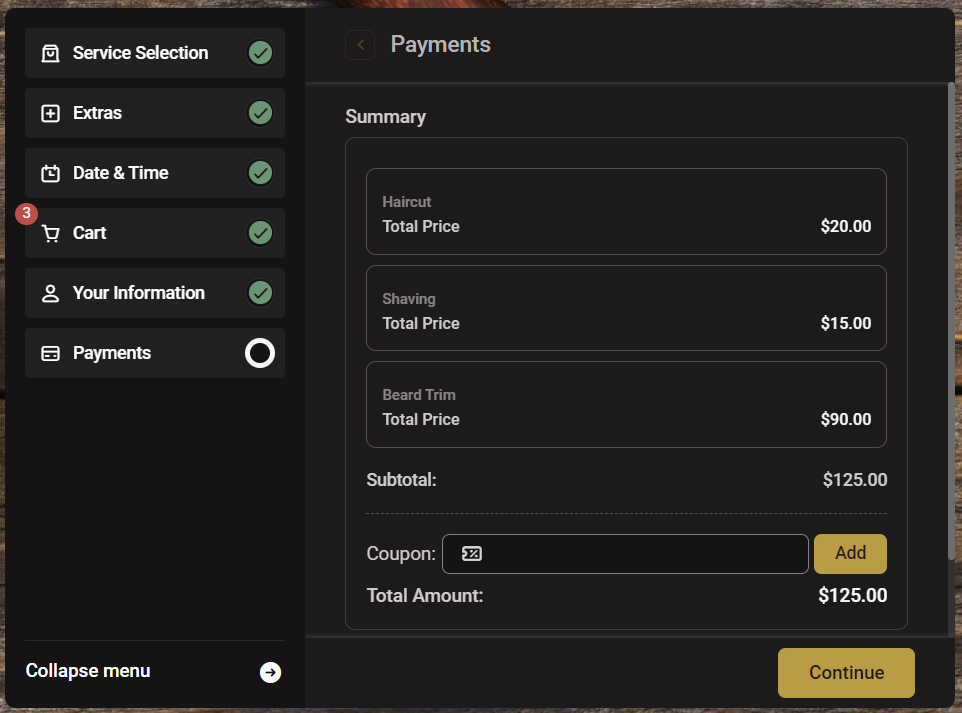Viewport: 962px width, 713px height.
Task: Click the checkmark next to Your Information
Action: tap(260, 293)
